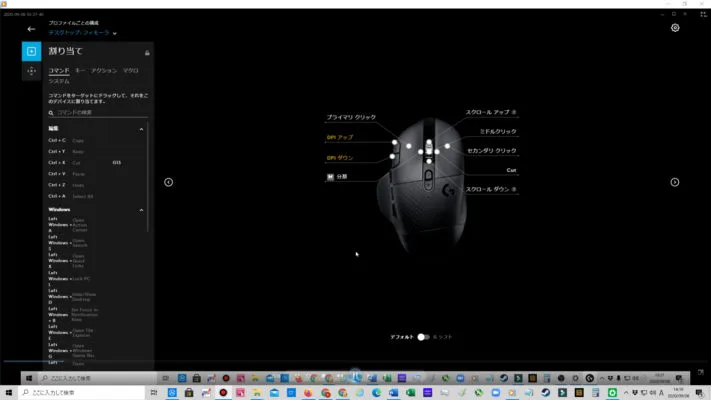Go back using the left arrow icon
This screenshot has height=400, width=711.
point(31,29)
